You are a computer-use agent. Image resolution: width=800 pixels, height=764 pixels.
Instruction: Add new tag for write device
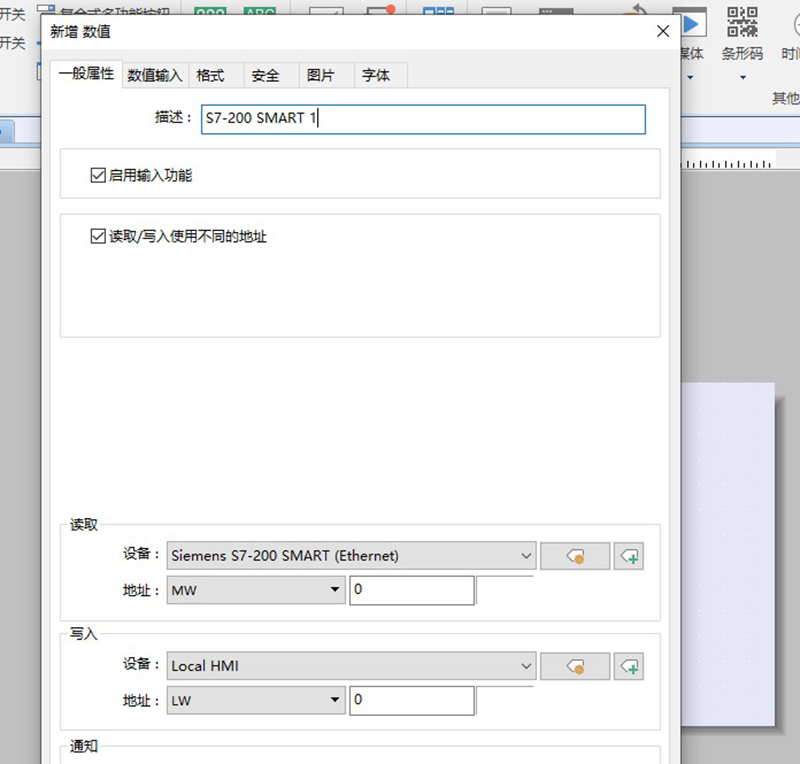[x=629, y=666]
